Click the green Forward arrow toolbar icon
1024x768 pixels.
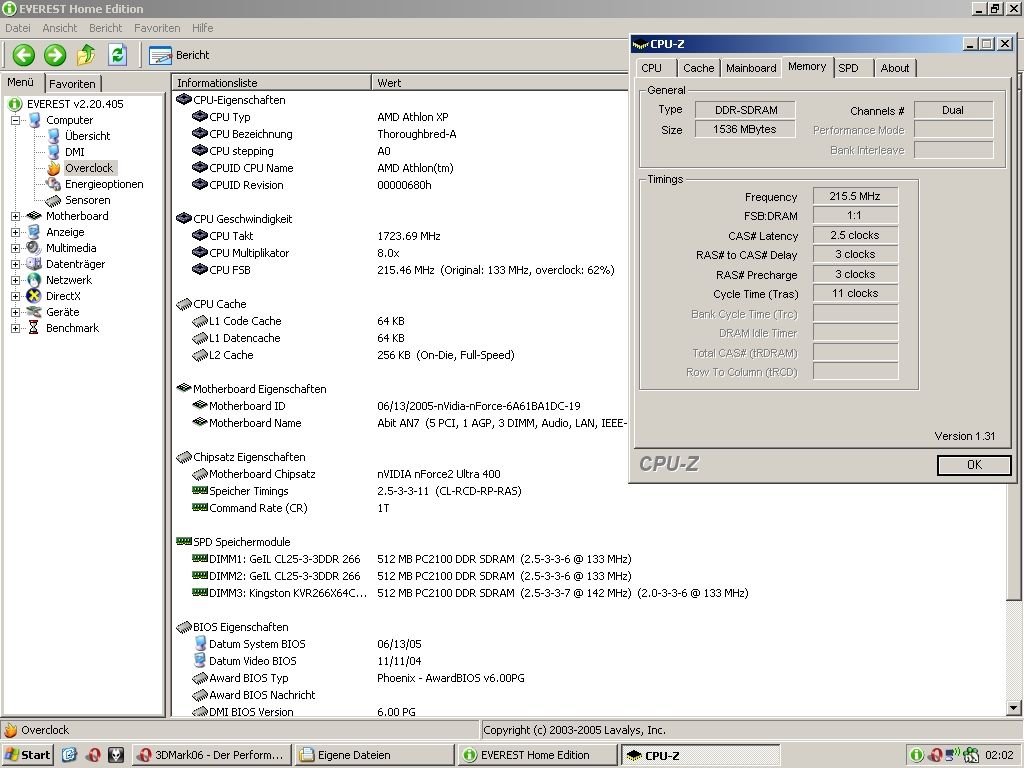click(x=55, y=55)
